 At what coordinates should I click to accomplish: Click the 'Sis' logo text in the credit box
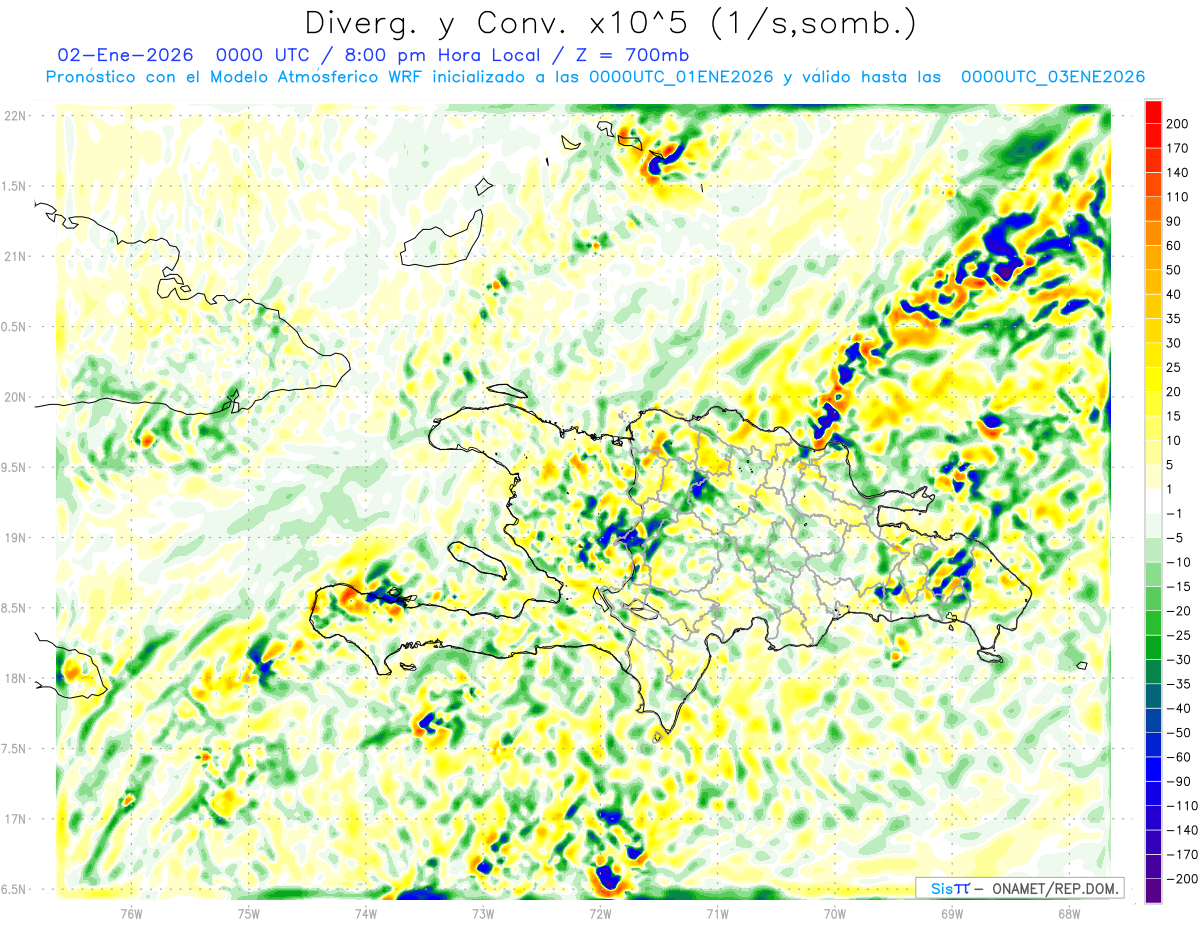[x=941, y=889]
